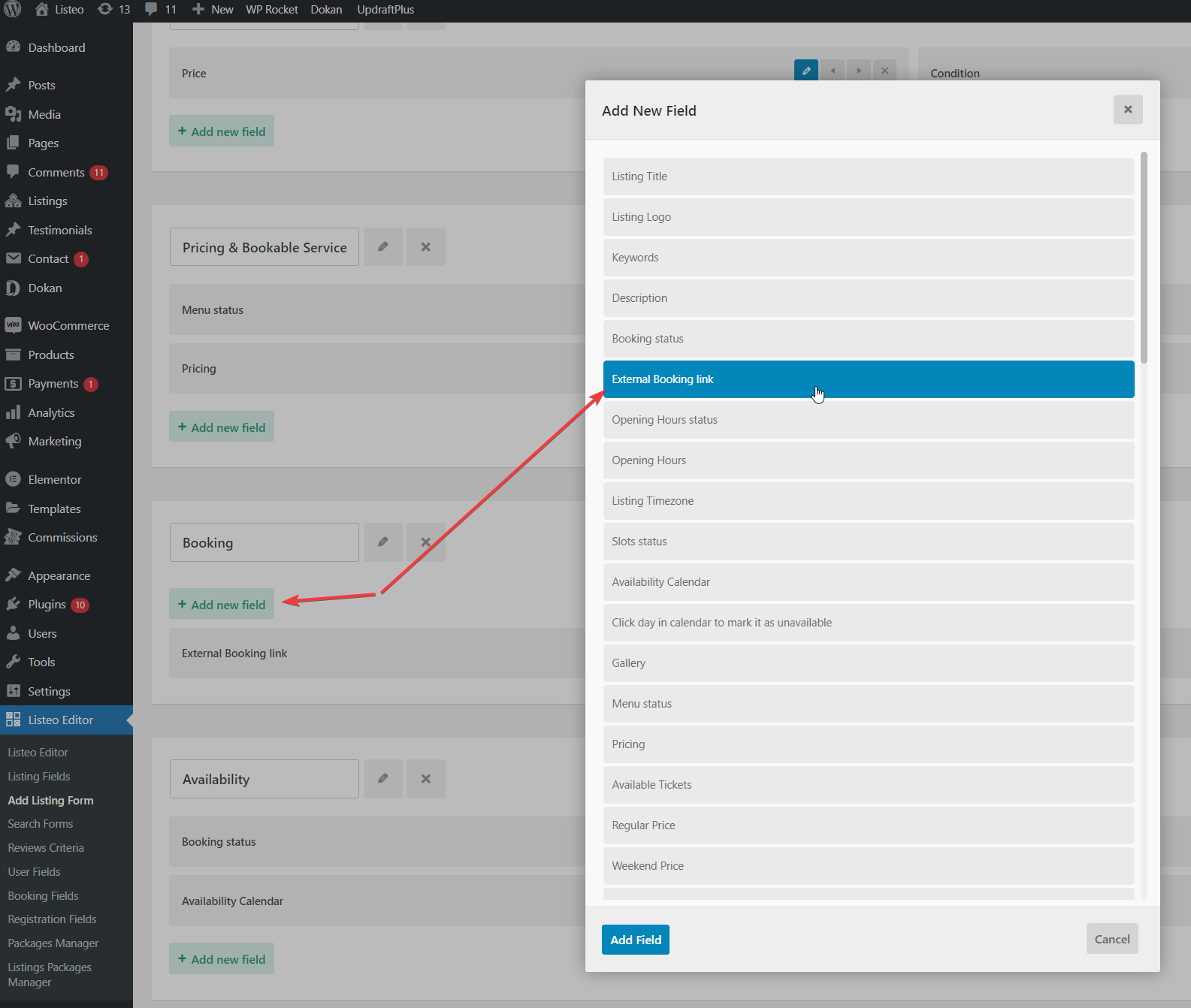Screen dimensions: 1191x1008
Task: Remove the Availability section with its X icon
Action: [426, 779]
